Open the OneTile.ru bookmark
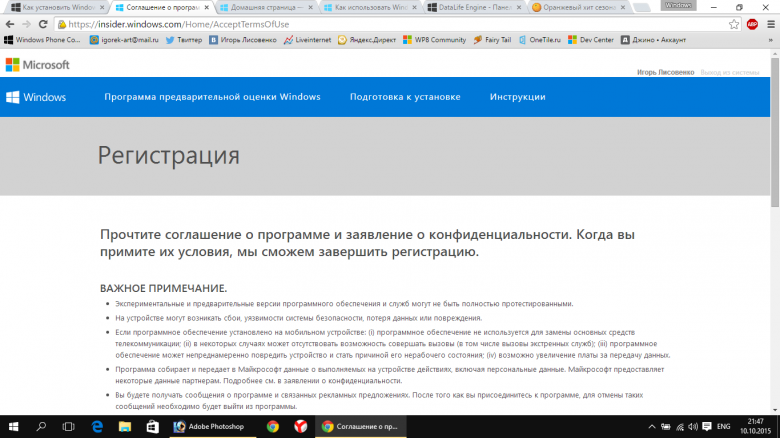This screenshot has height=438, width=780. [x=539, y=40]
